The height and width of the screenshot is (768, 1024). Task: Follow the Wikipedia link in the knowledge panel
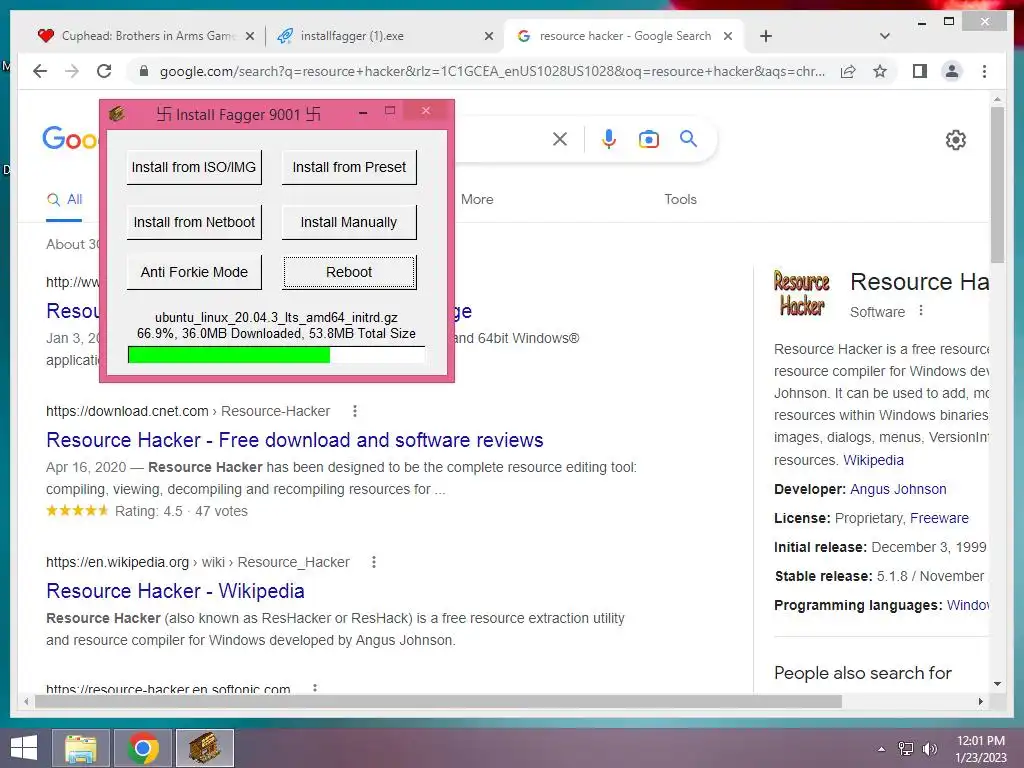873,460
